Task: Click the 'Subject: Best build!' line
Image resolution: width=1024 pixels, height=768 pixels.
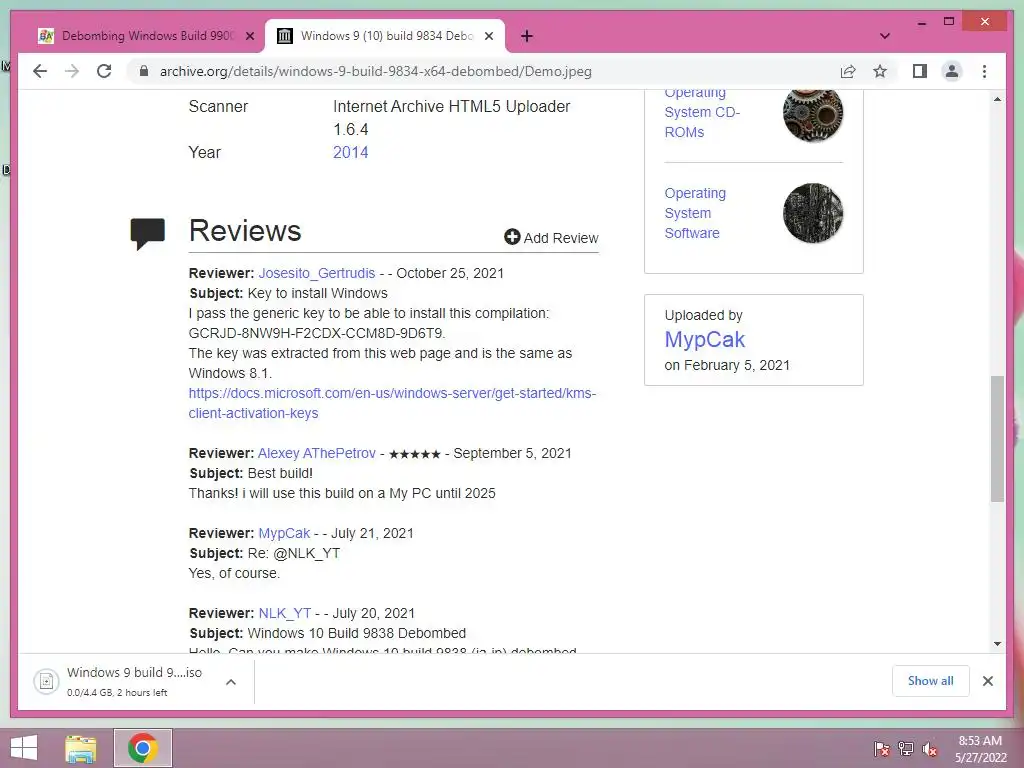Action: pos(251,473)
